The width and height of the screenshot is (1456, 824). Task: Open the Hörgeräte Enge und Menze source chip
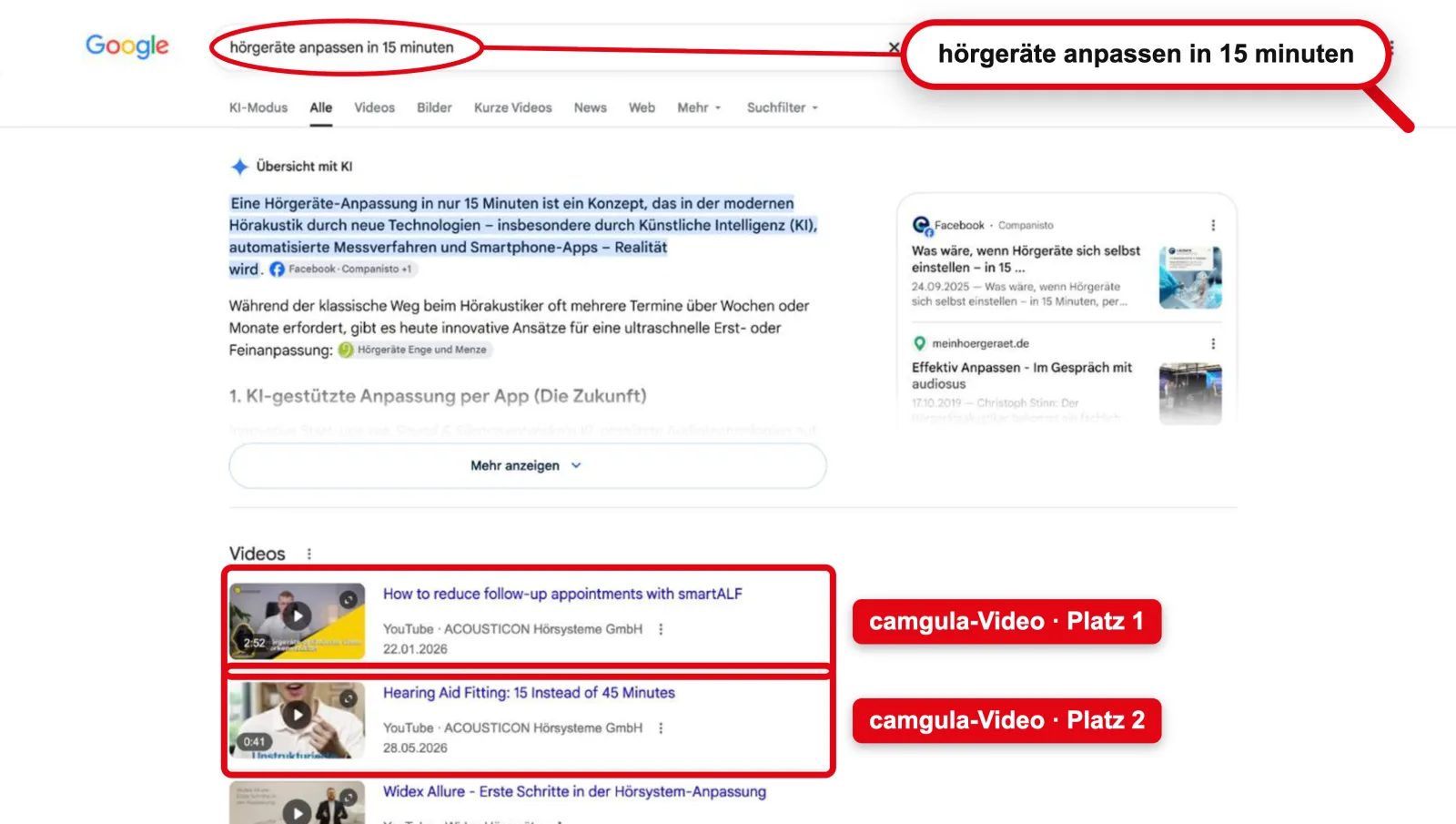[414, 350]
